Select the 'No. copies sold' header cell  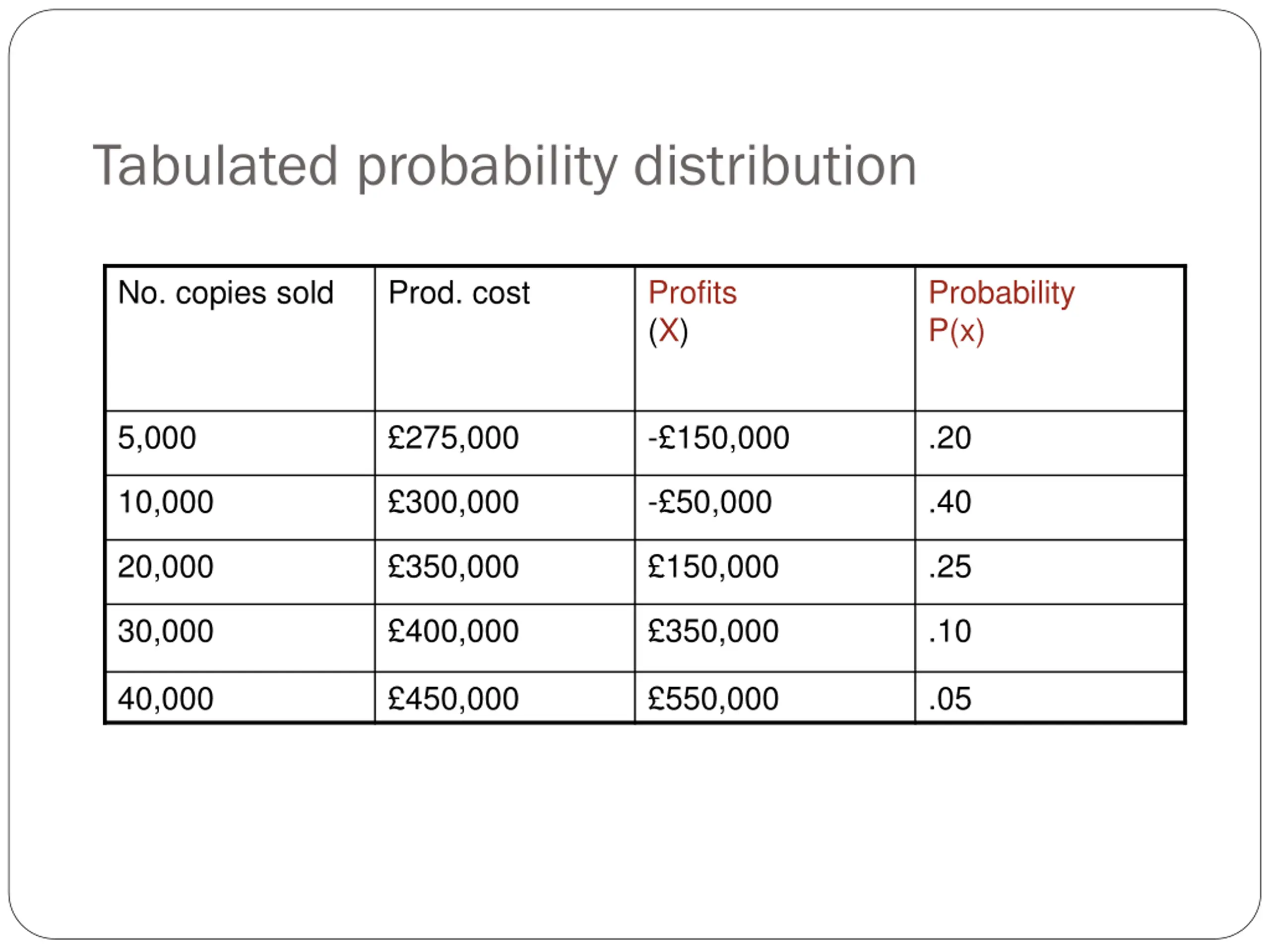(x=240, y=339)
